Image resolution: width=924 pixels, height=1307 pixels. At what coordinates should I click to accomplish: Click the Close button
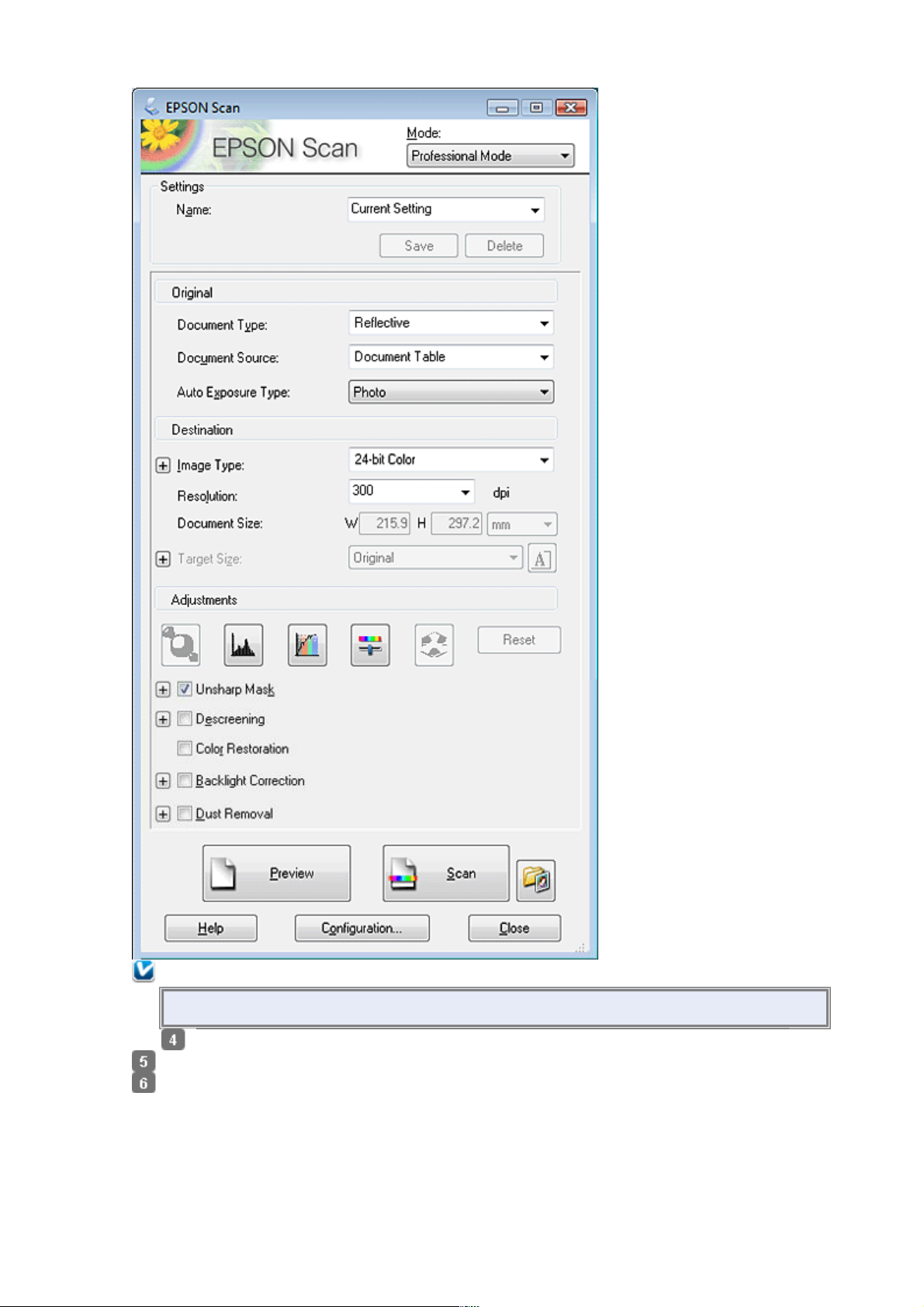click(514, 928)
